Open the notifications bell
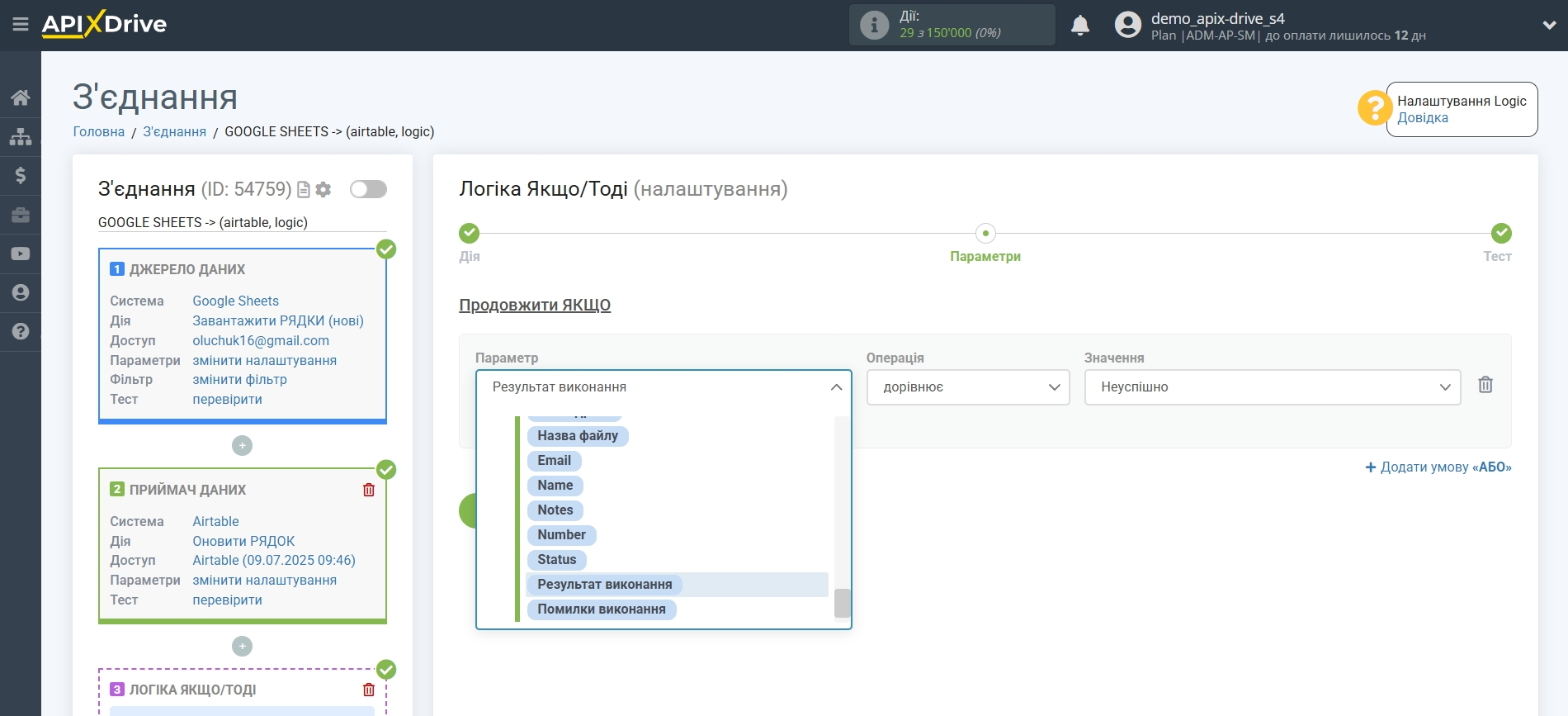Screen dimensions: 1568x716 point(1080,26)
